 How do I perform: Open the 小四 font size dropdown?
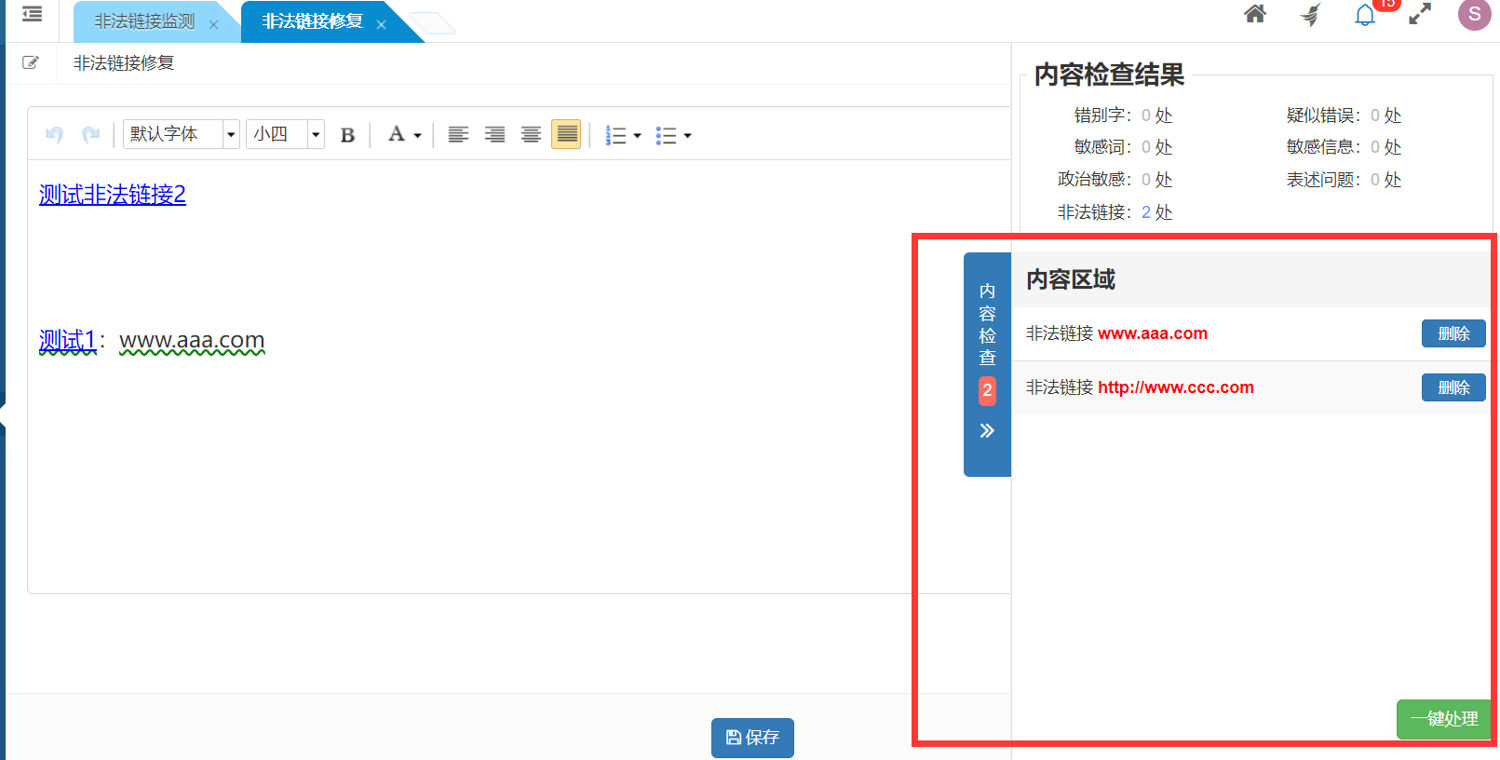point(285,134)
